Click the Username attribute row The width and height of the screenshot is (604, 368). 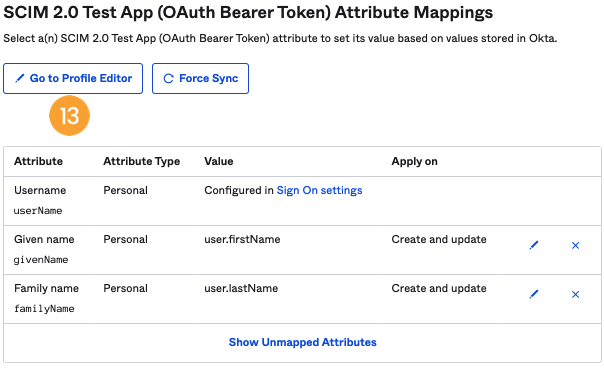click(302, 201)
